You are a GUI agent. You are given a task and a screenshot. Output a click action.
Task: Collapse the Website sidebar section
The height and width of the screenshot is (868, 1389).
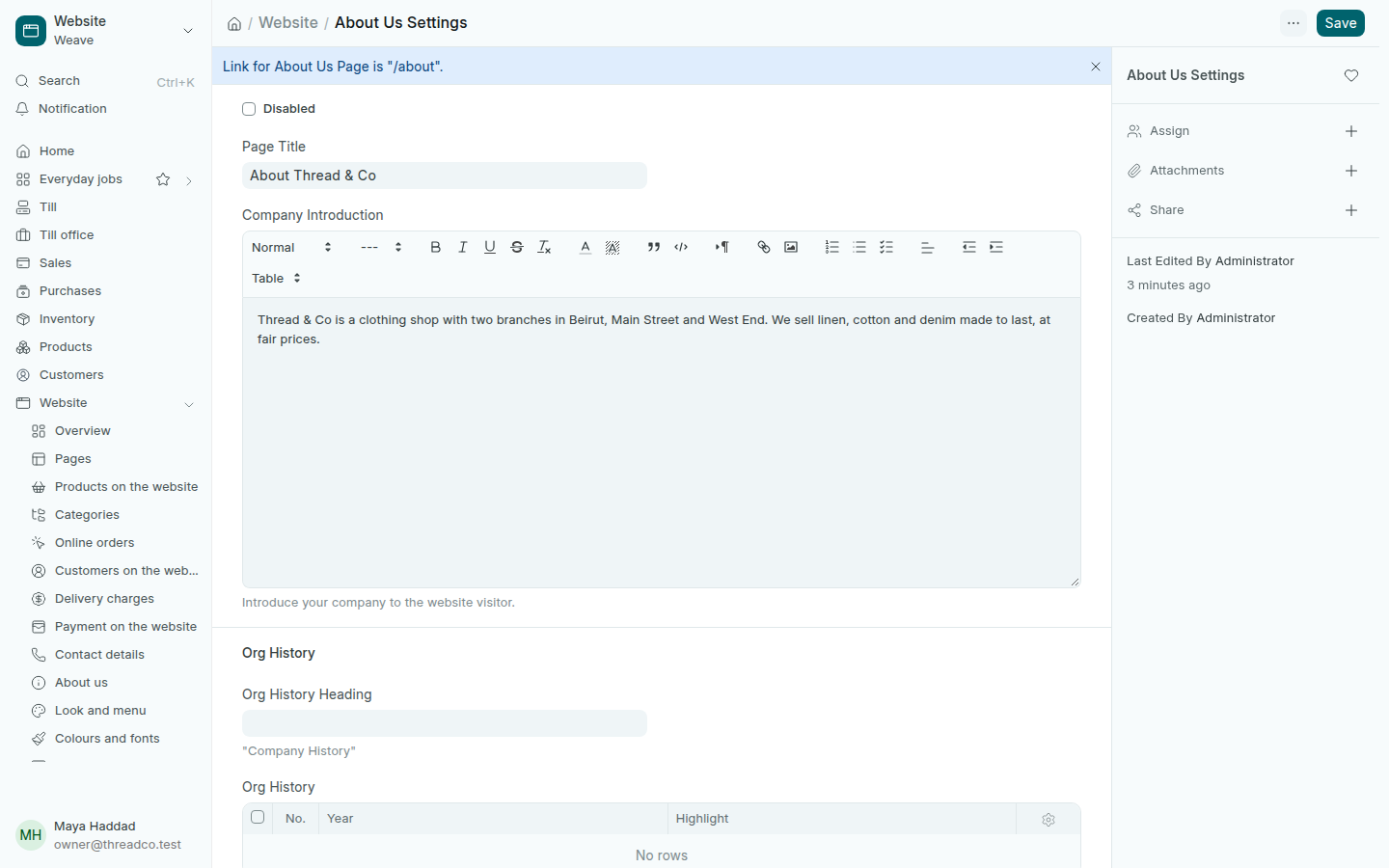point(189,404)
